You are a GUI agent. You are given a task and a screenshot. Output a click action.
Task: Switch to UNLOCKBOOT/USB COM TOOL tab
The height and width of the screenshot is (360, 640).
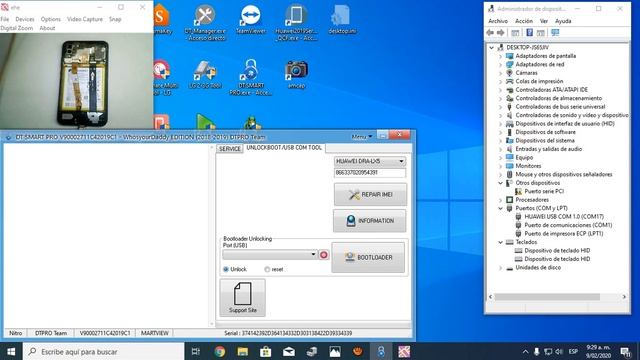tap(284, 148)
